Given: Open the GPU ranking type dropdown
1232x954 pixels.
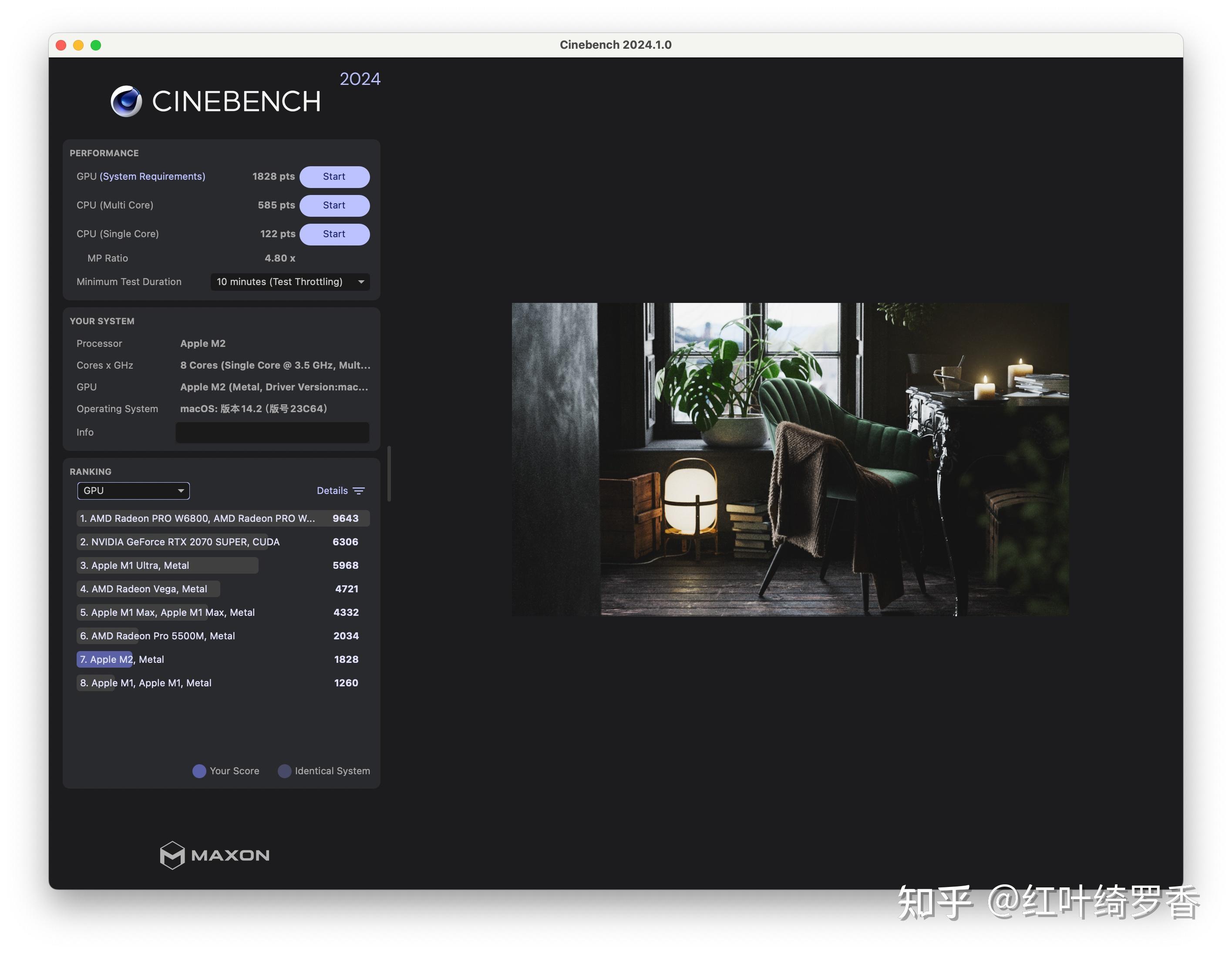Looking at the screenshot, I should pos(133,490).
